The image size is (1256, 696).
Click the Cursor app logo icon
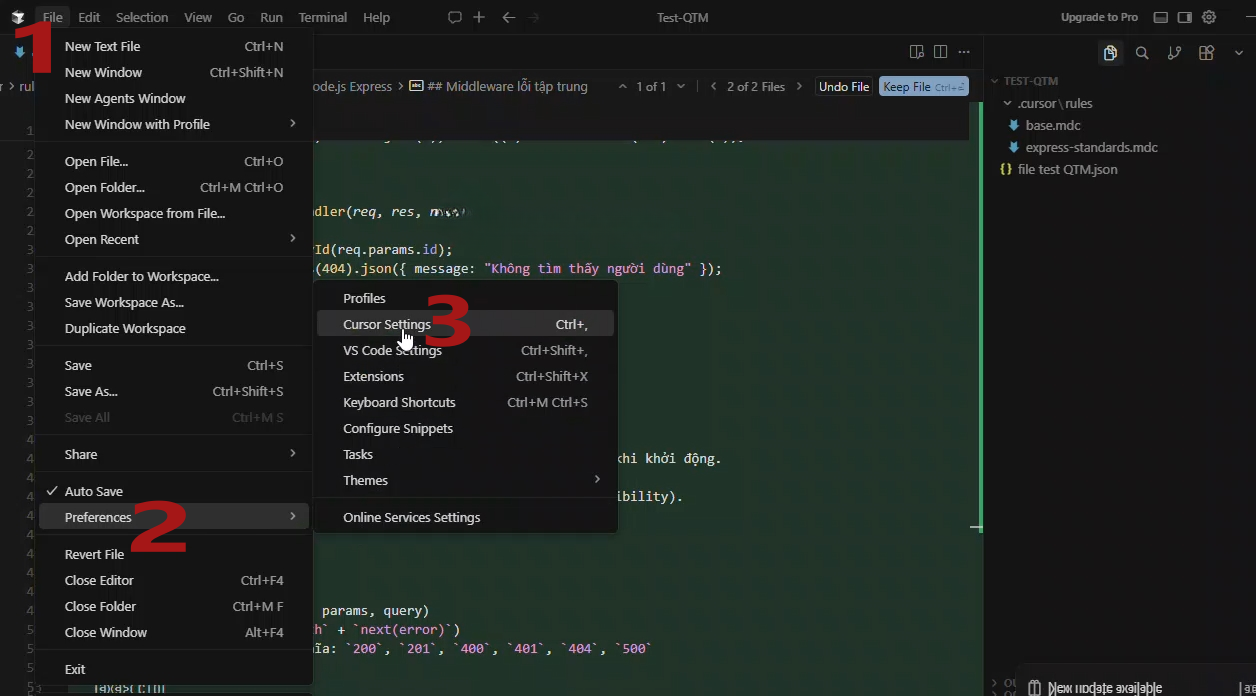click(18, 17)
